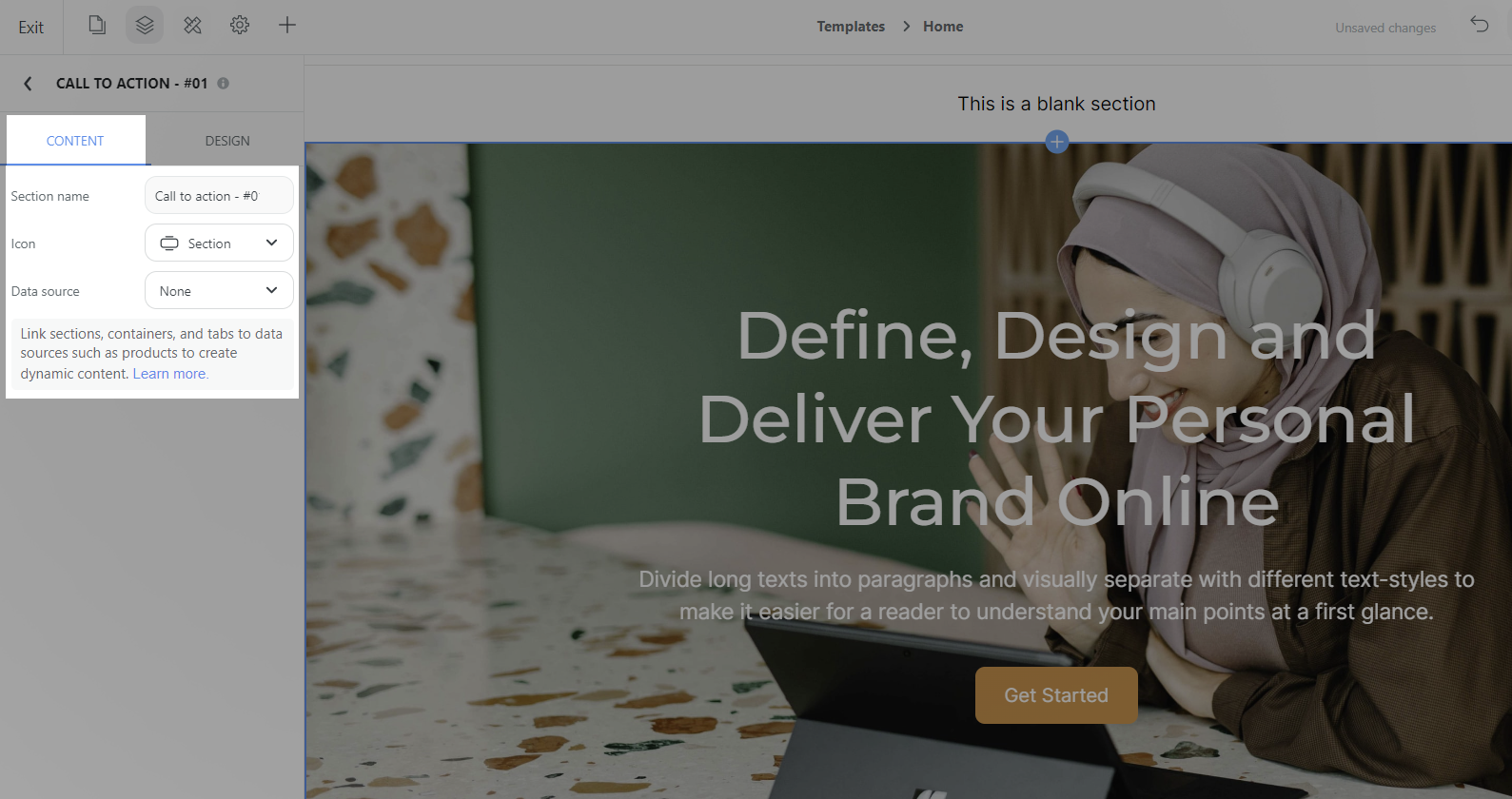Click the Templates breadcrumb
The width and height of the screenshot is (1512, 799).
tap(851, 27)
